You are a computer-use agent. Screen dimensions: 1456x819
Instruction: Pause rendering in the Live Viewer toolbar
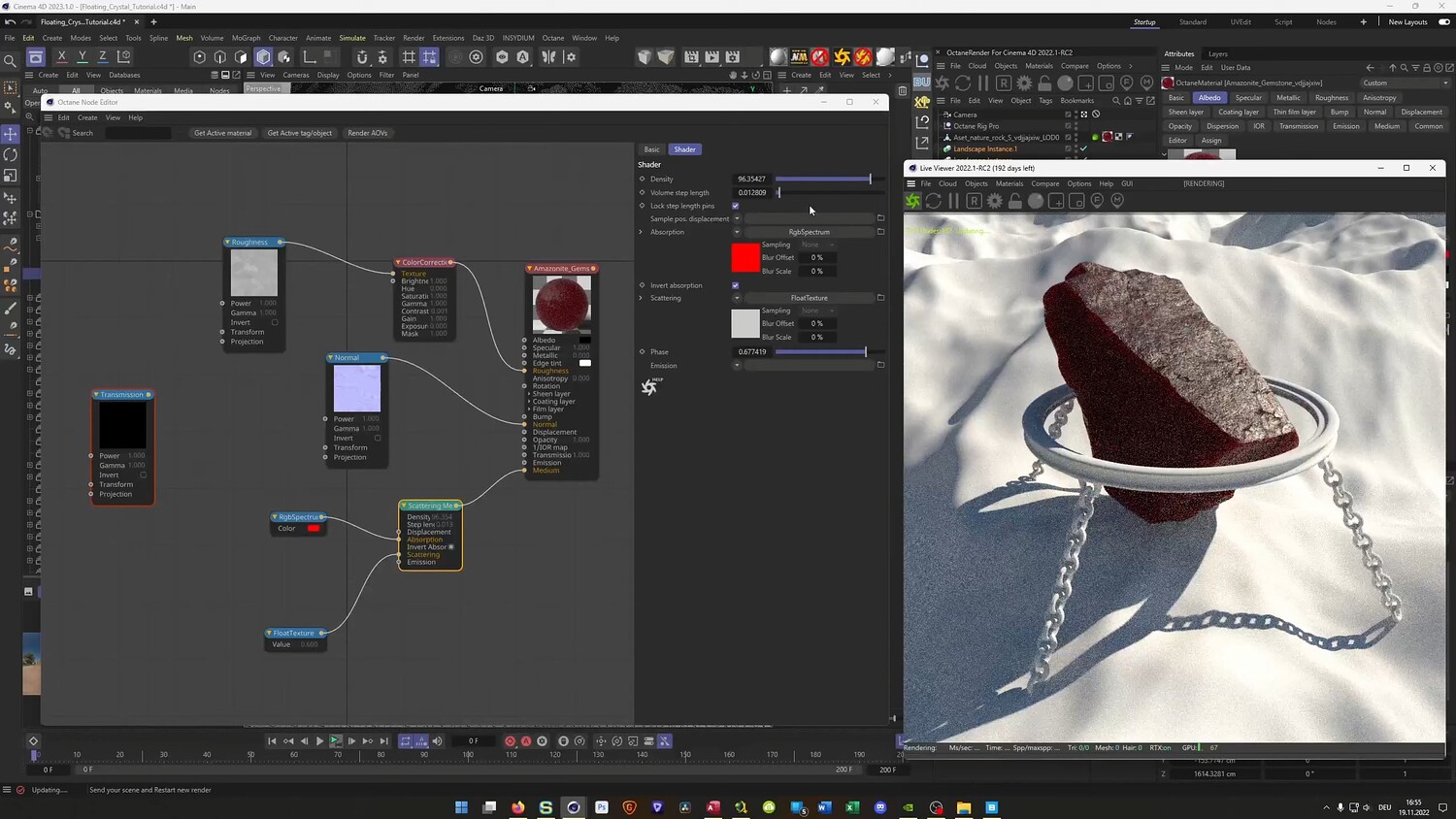click(953, 201)
